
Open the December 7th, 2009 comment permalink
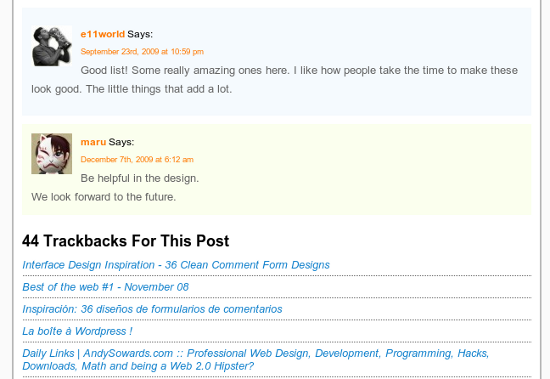click(137, 159)
